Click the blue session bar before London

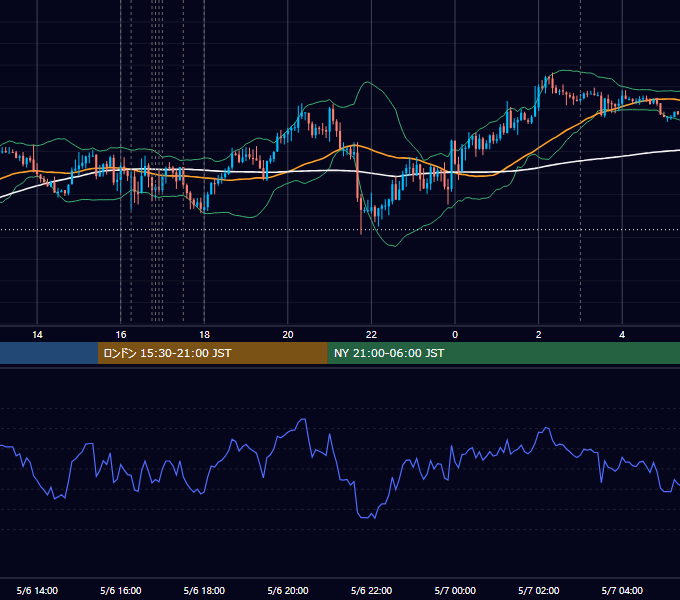click(x=49, y=353)
